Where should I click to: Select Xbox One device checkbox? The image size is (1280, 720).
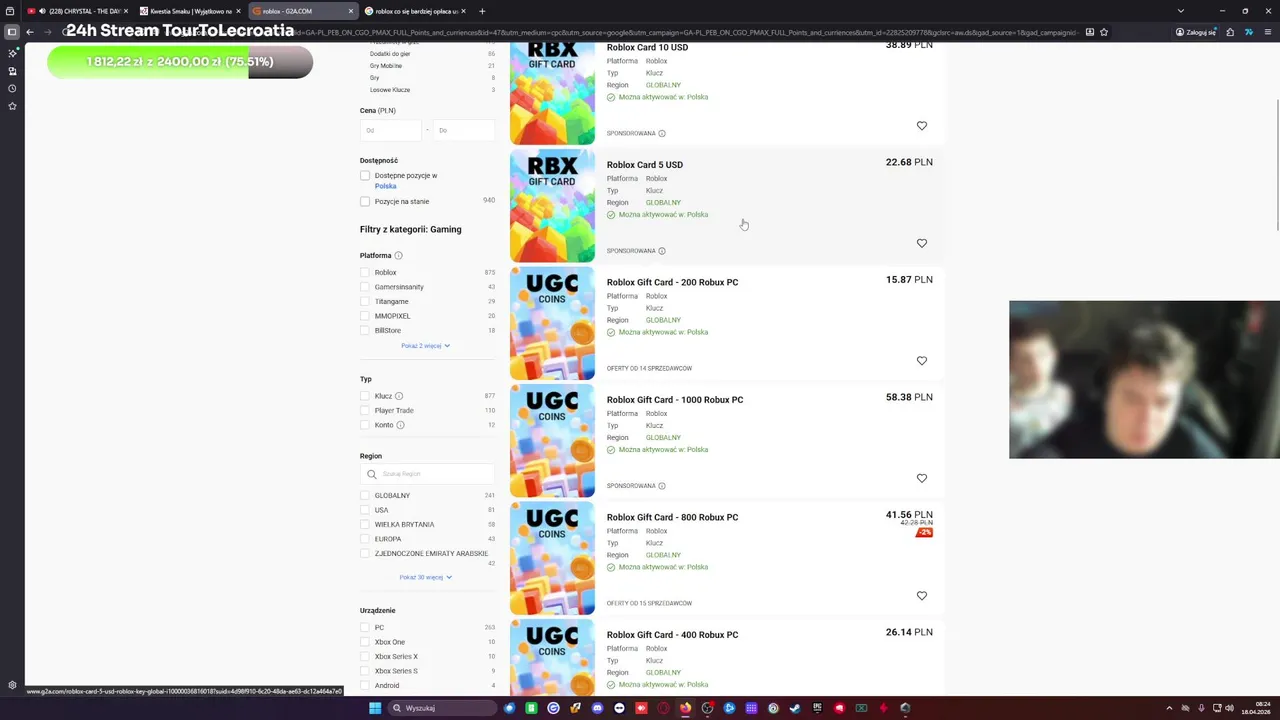point(365,642)
